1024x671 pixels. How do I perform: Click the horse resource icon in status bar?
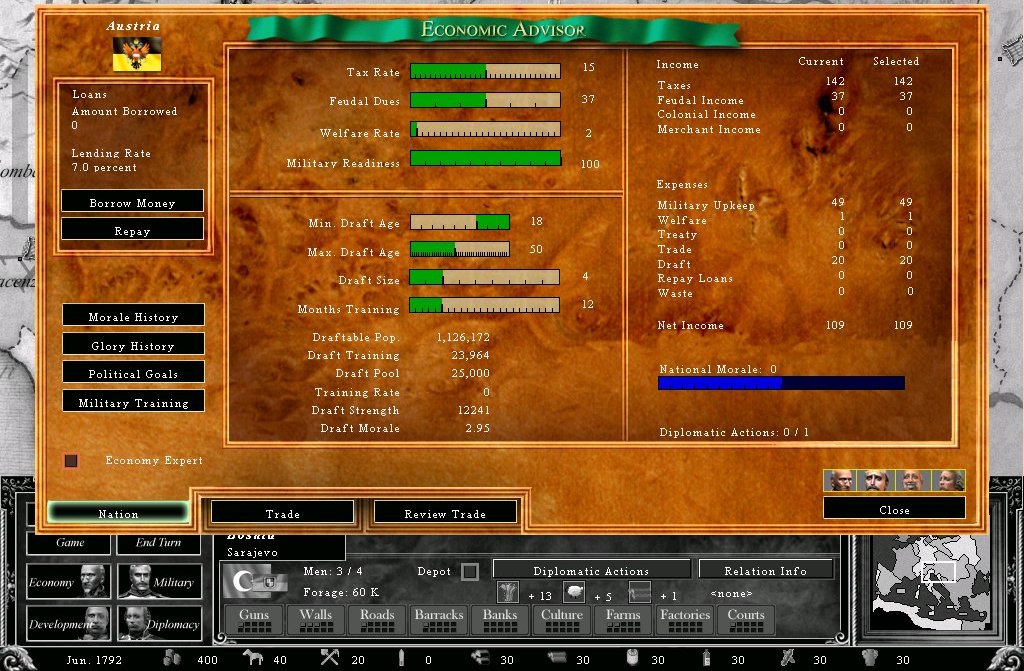point(255,657)
